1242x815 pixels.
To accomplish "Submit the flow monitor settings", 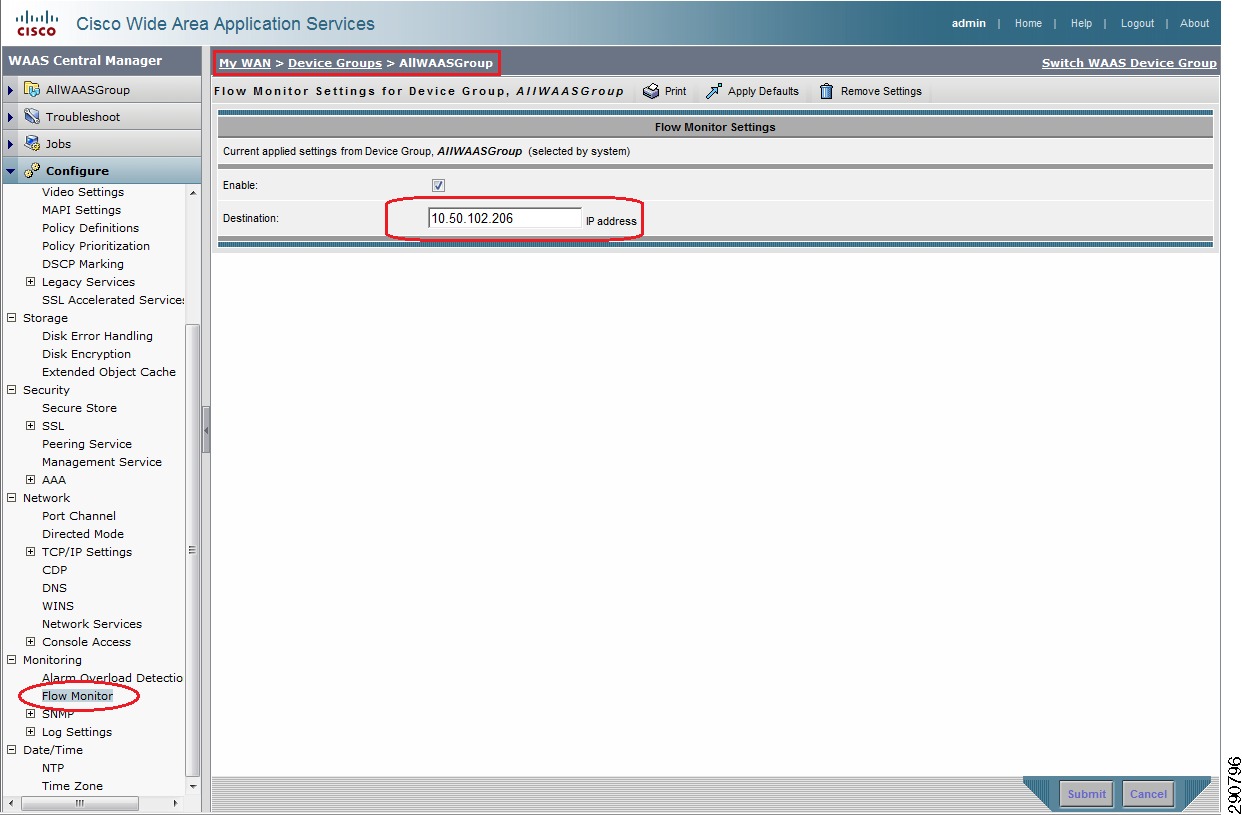I will (1086, 794).
